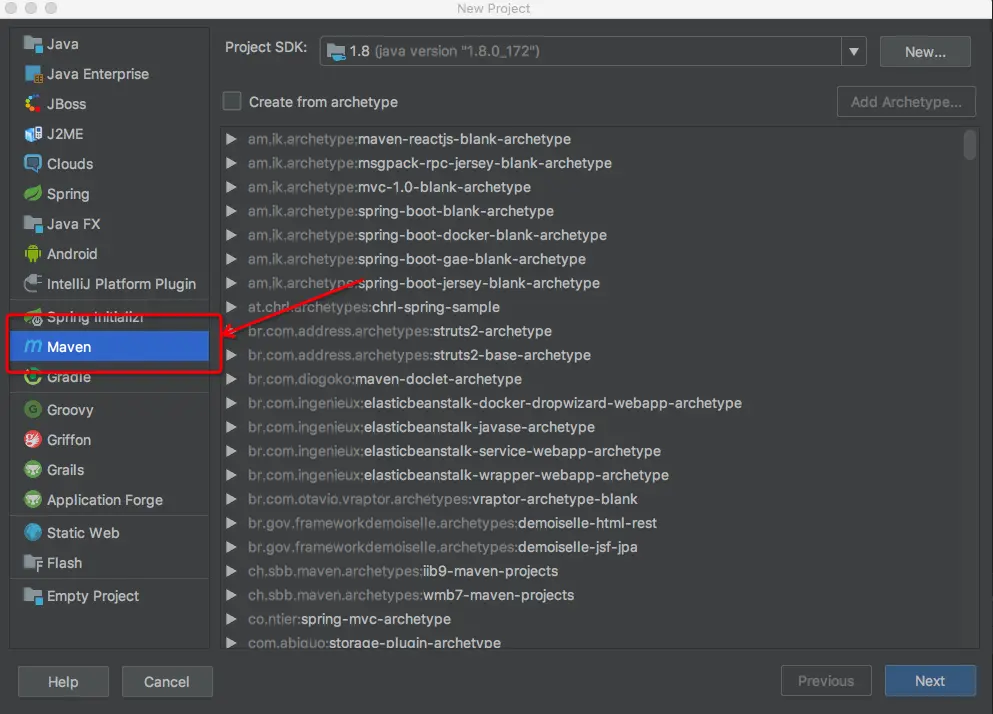Screen dimensions: 993x714
Task: Click the Android robot icon
Action: click(32, 253)
